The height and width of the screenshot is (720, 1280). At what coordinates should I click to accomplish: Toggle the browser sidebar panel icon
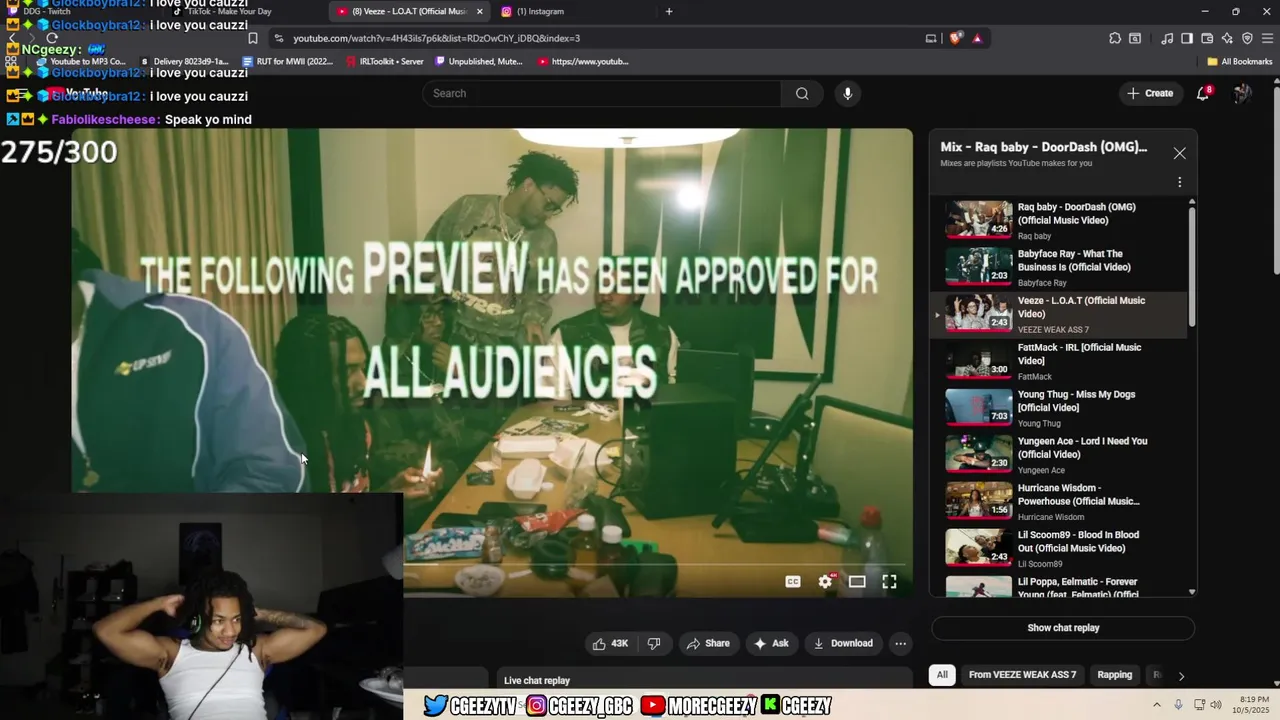1187,38
